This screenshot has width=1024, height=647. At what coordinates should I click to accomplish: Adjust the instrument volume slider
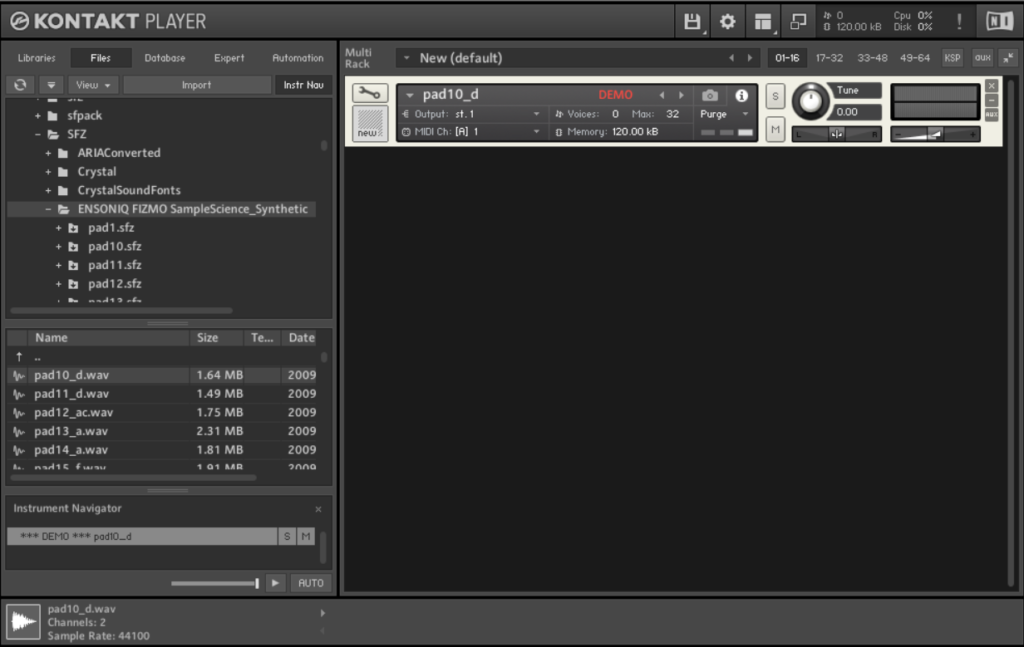click(935, 134)
